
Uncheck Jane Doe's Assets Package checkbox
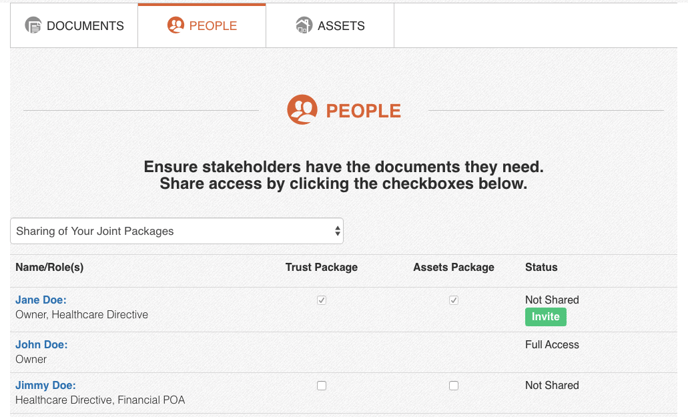pyautogui.click(x=454, y=300)
